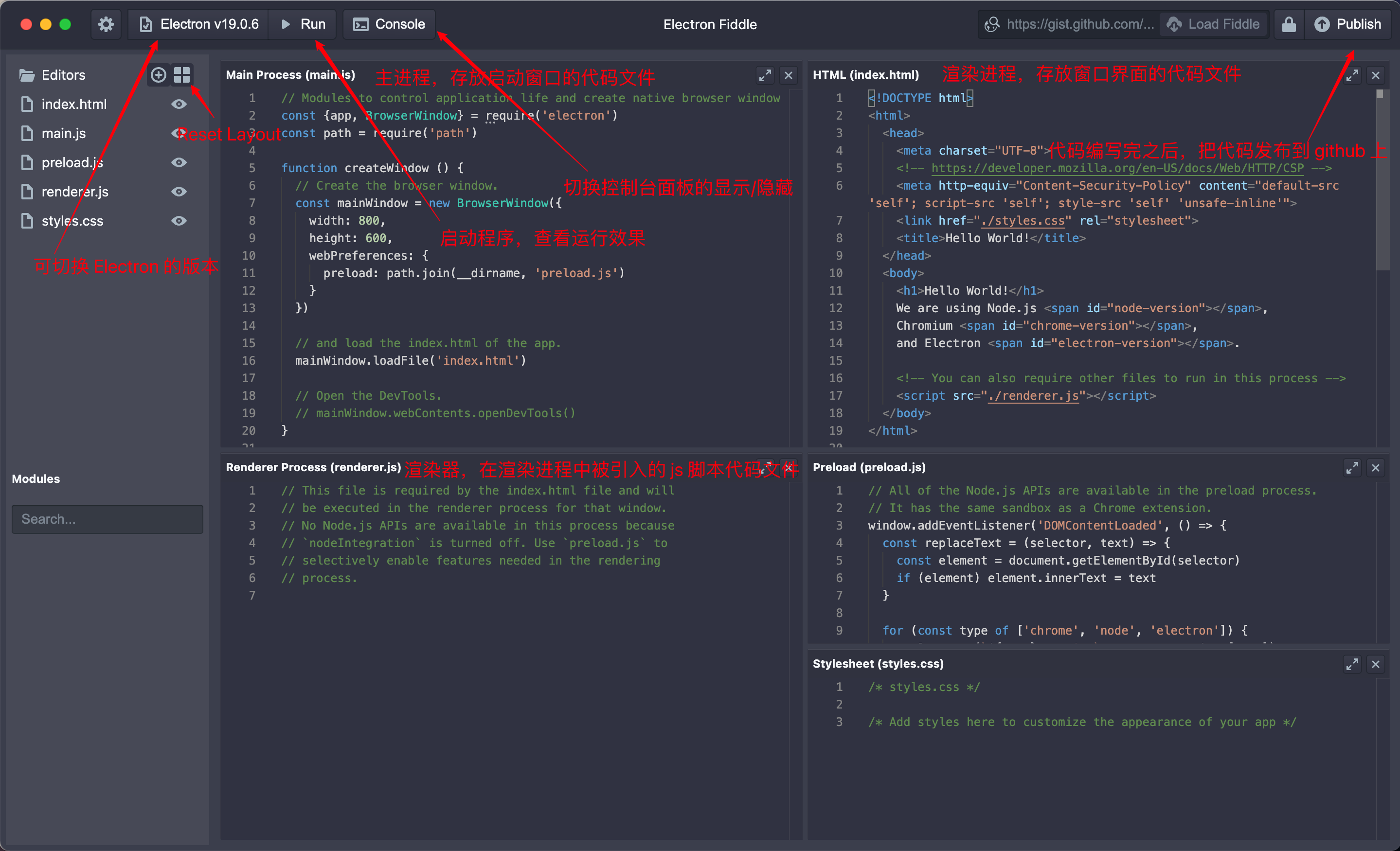
Task: Click the main.js file icon in sidebar
Action: point(27,133)
